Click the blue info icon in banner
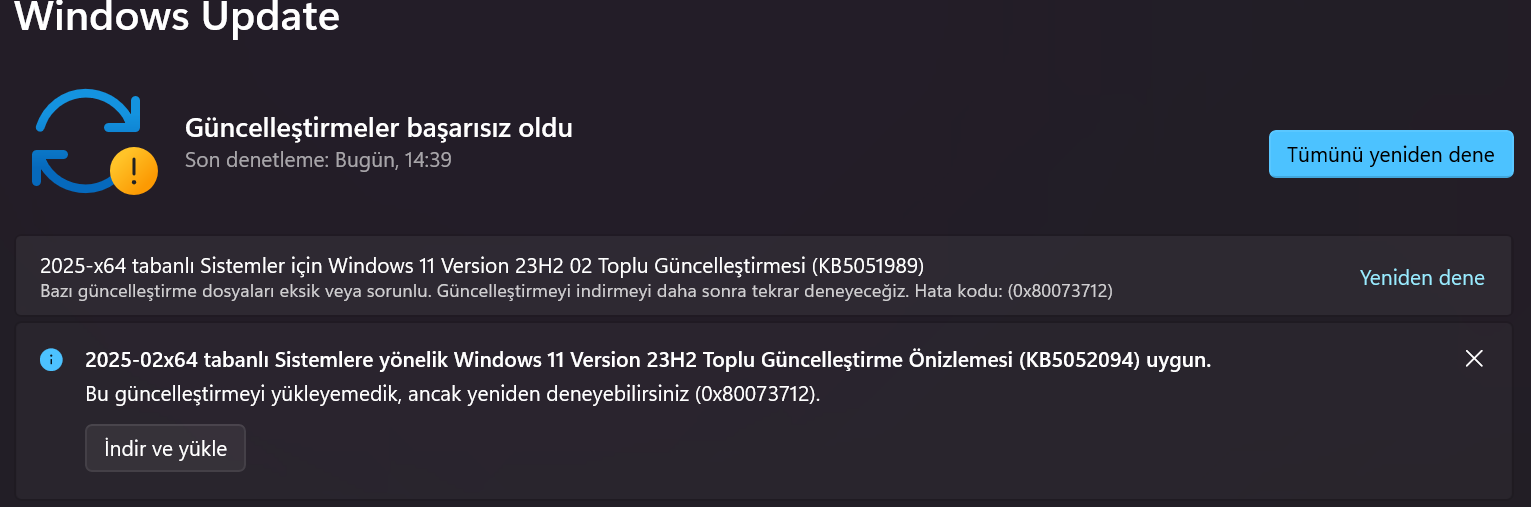The height and width of the screenshot is (507, 1531). [x=51, y=360]
